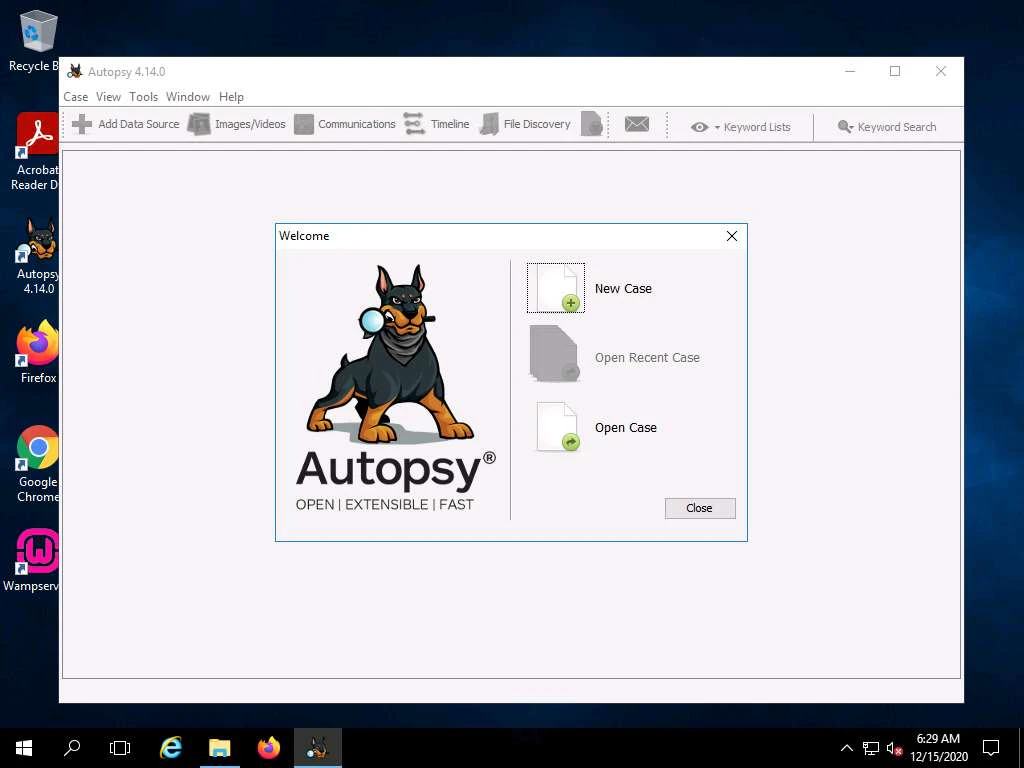Viewport: 1024px width, 768px height.
Task: Maximize the Autopsy window
Action: tap(895, 71)
